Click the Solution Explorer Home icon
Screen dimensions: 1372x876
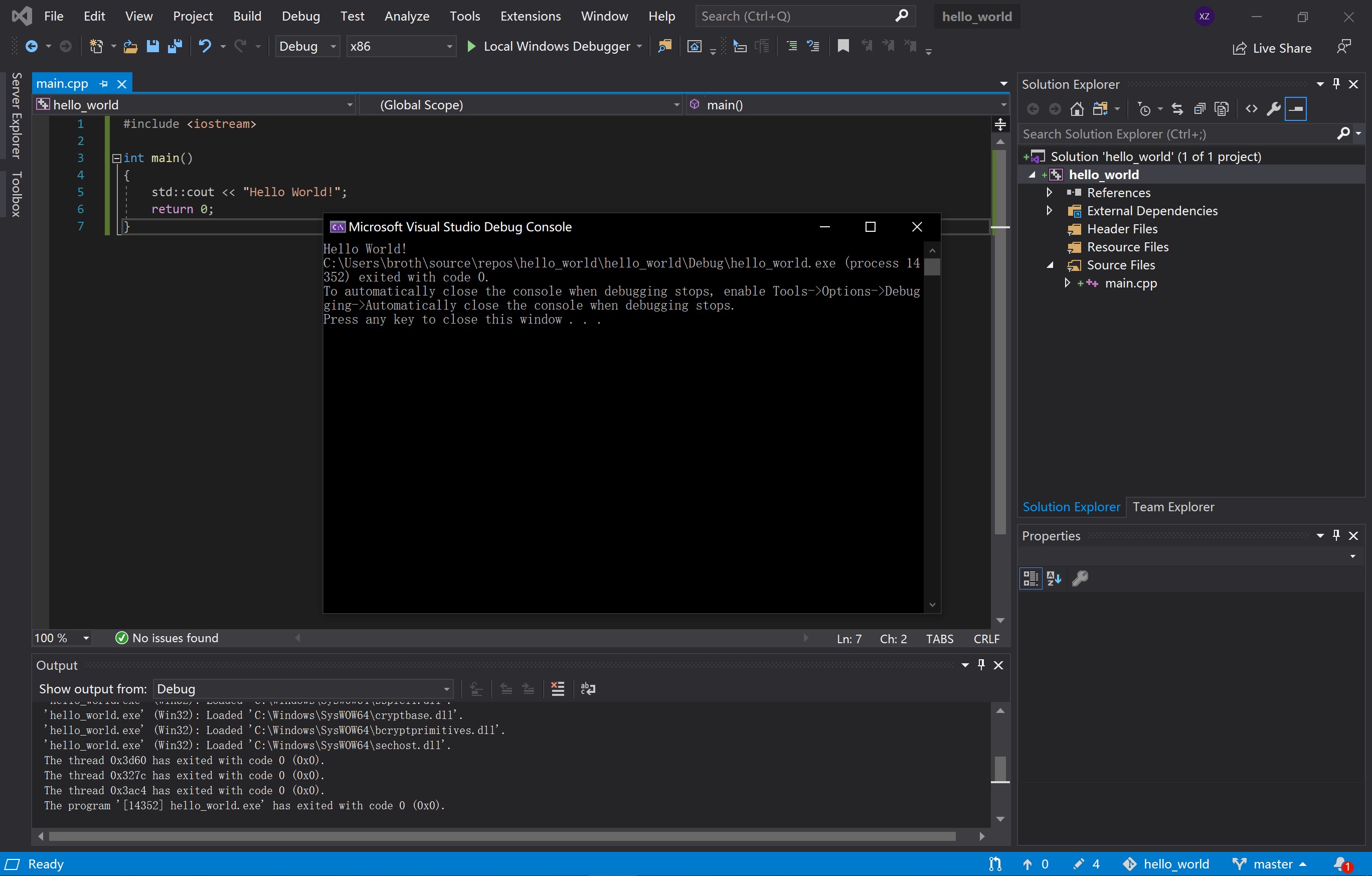[x=1077, y=109]
